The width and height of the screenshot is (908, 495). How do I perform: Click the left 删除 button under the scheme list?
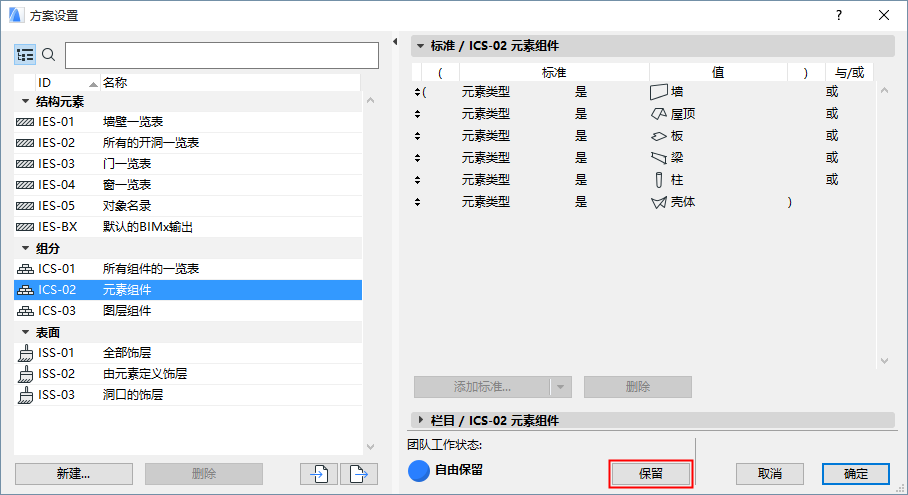pyautogui.click(x=204, y=474)
